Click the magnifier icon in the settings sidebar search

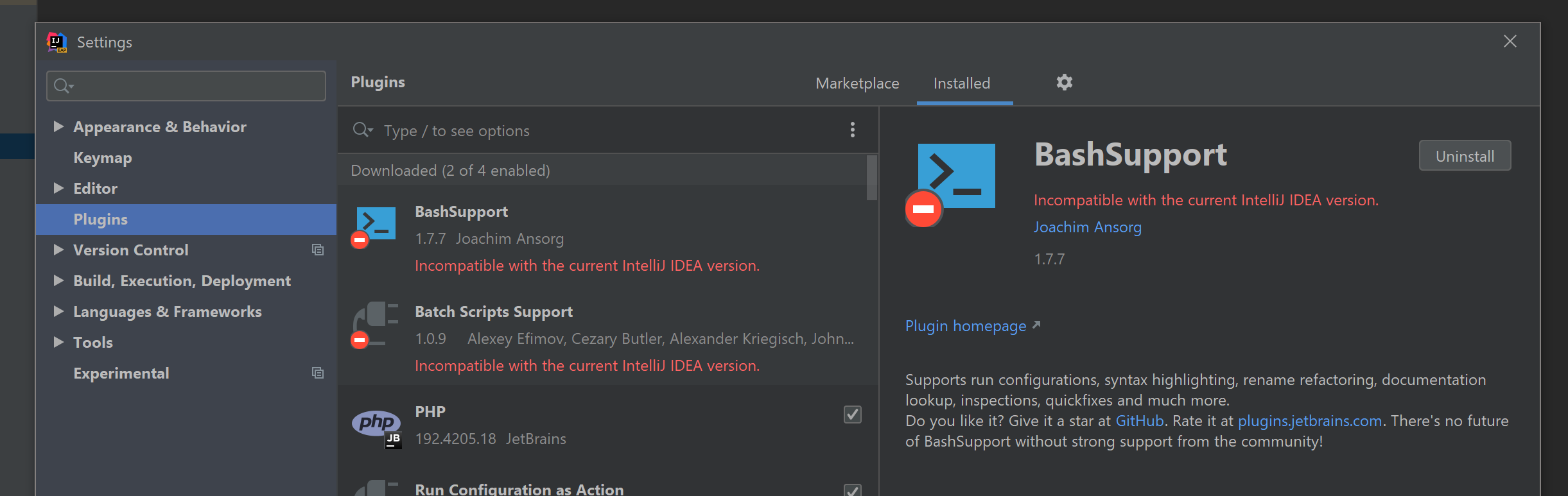[x=61, y=85]
